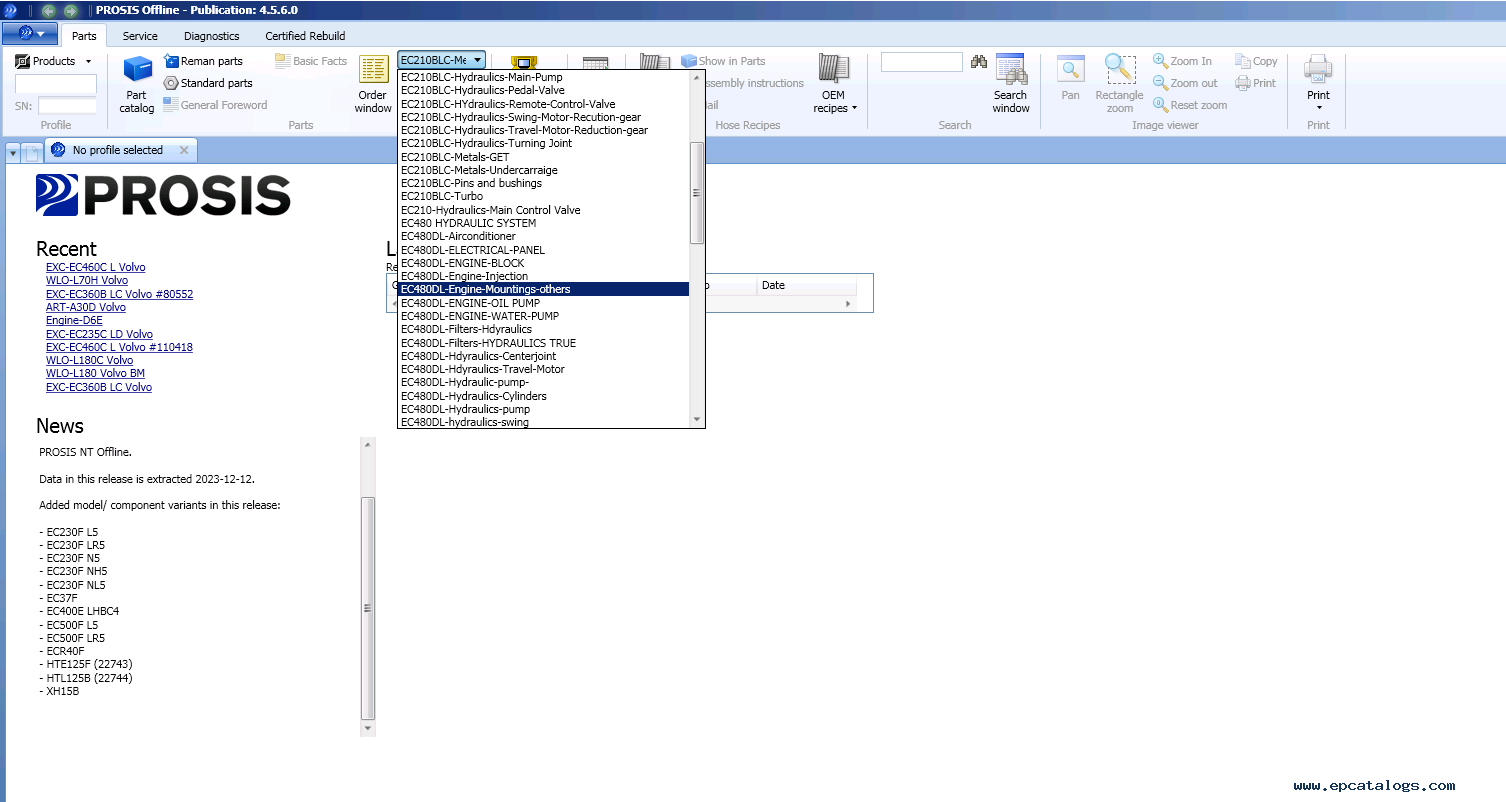Image resolution: width=1506 pixels, height=802 pixels.
Task: Choose EC480DL-Filters-HYDRAULICS TRUE in list
Action: (544, 343)
